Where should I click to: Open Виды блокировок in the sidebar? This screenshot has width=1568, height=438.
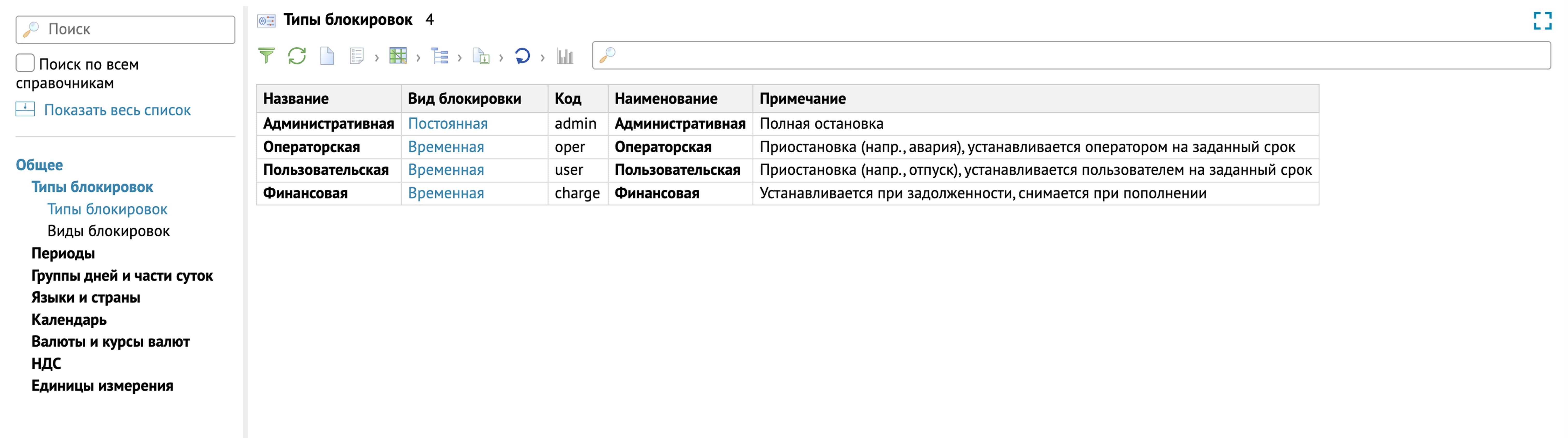pyautogui.click(x=108, y=231)
